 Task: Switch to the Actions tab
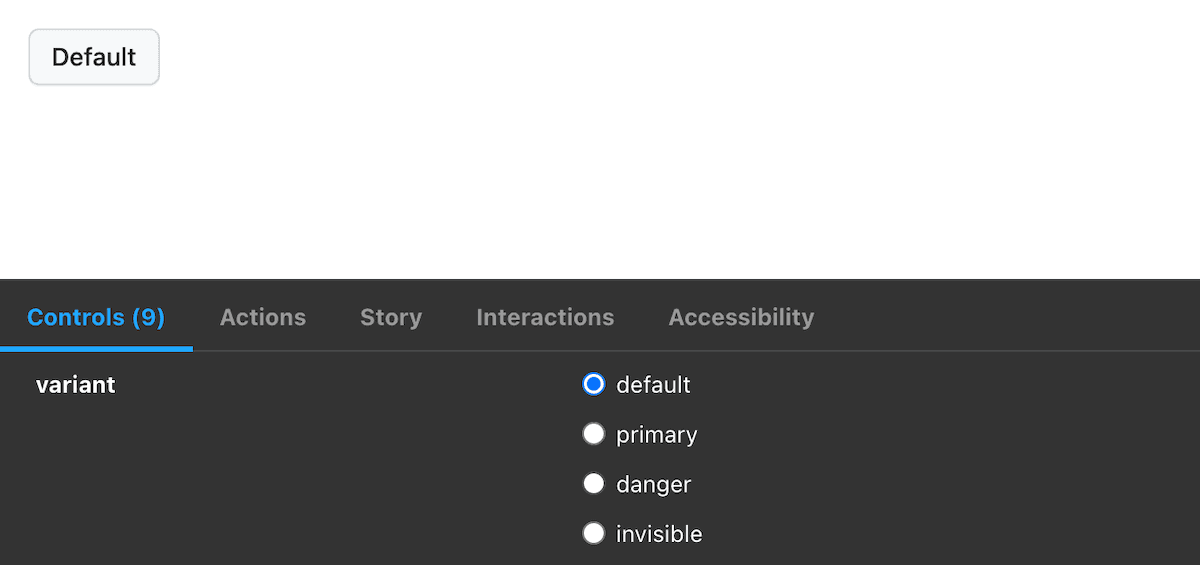tap(263, 317)
